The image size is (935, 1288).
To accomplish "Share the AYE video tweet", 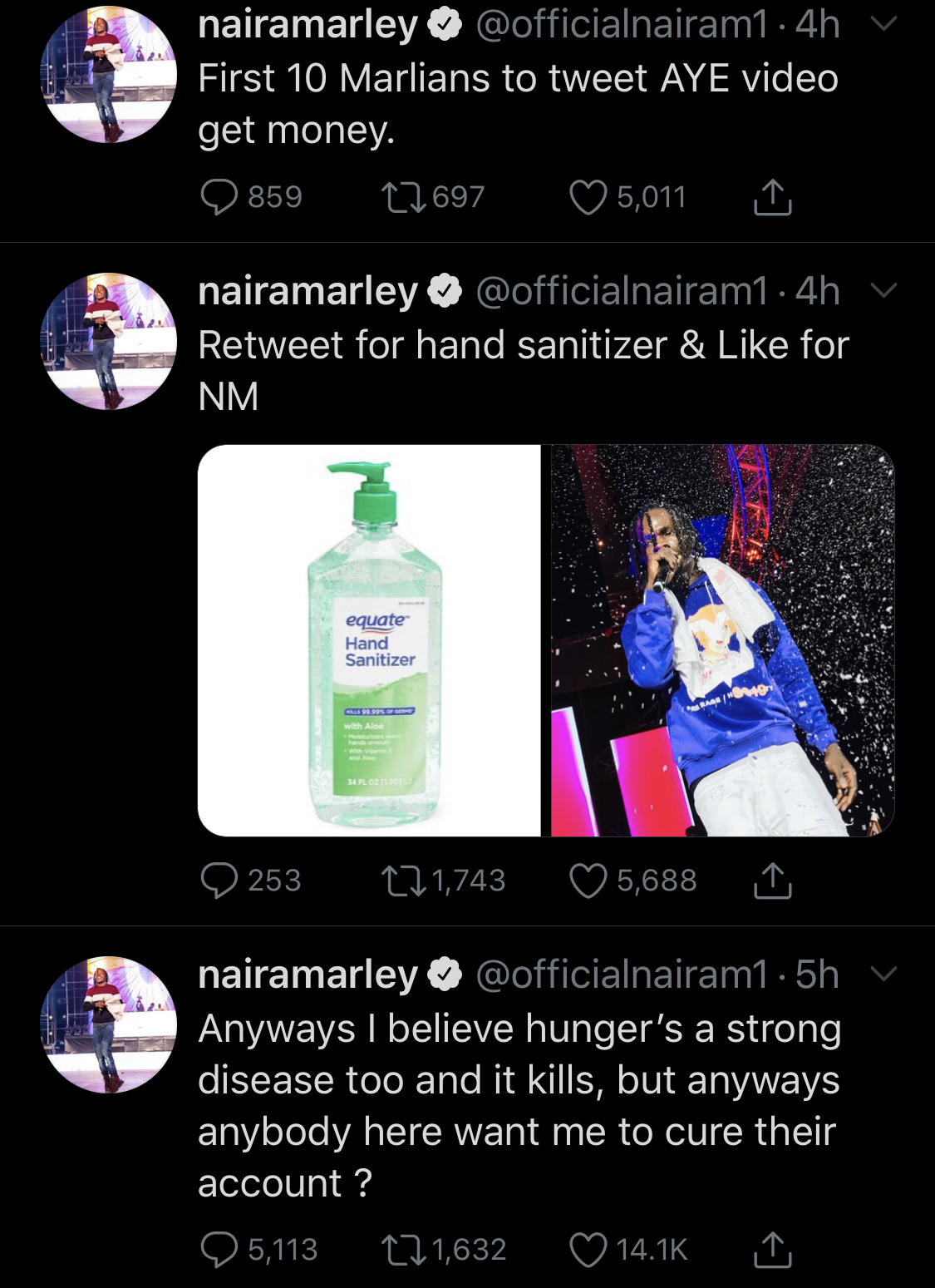I will click(772, 198).
